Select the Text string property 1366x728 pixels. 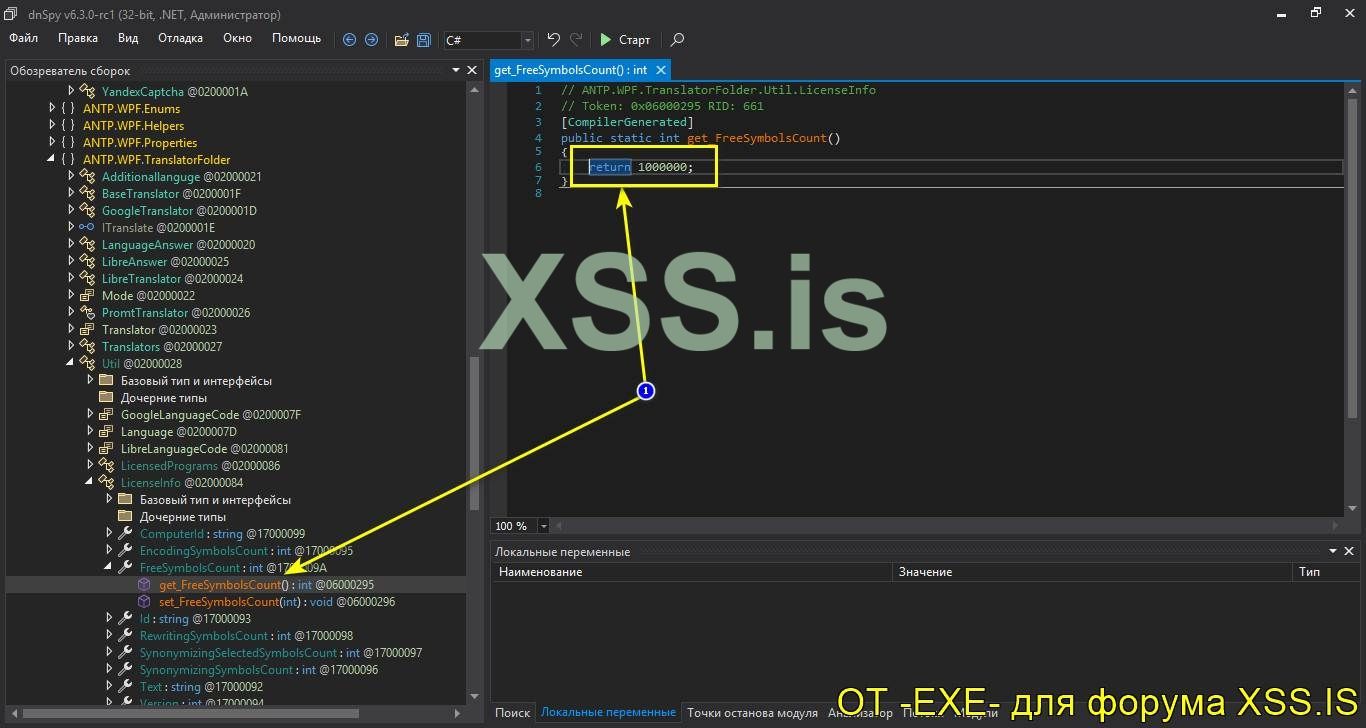201,687
